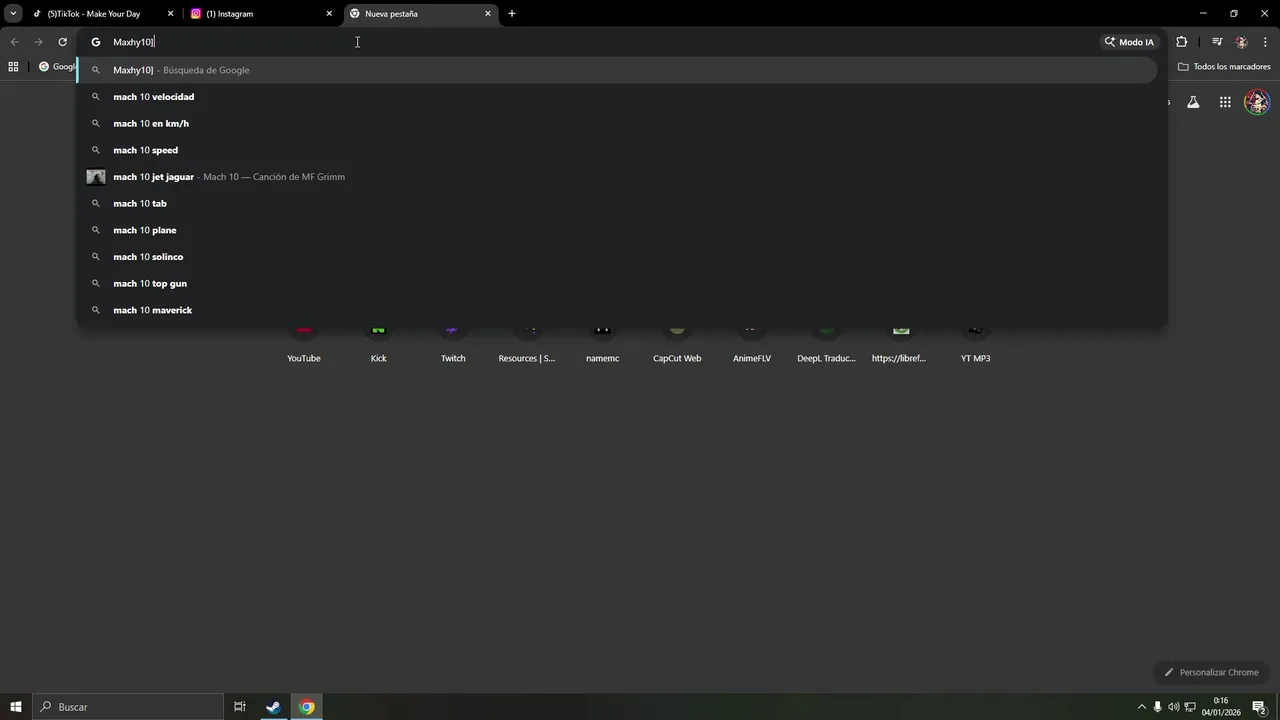
Task: Open the clock showing 0:16
Action: click(1221, 707)
